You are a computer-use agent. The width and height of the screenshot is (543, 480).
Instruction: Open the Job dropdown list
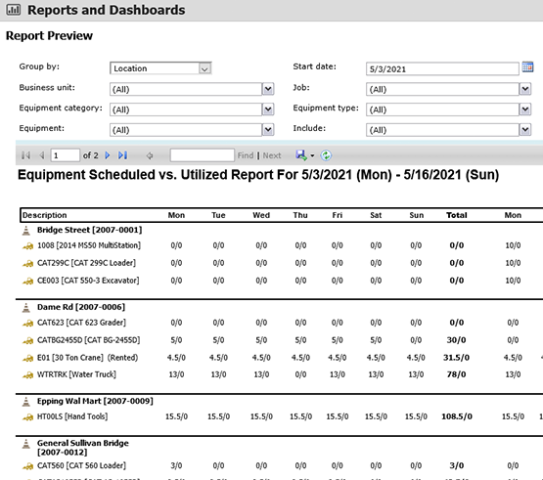(x=525, y=89)
